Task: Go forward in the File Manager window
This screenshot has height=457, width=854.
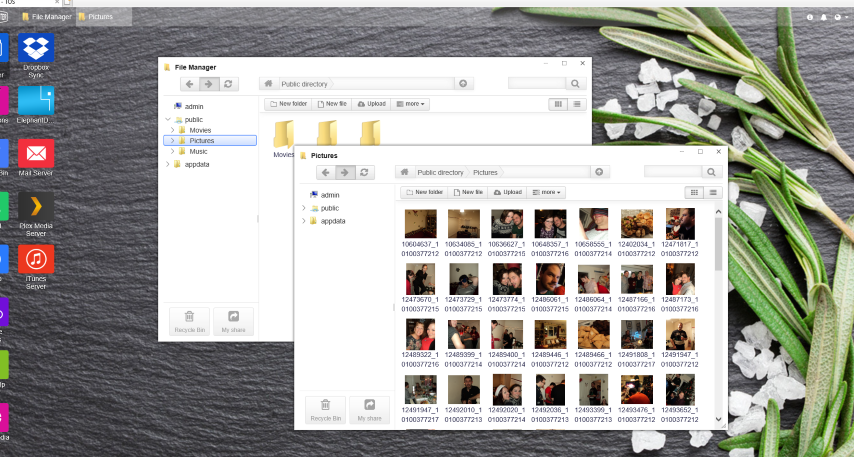Action: click(x=209, y=84)
